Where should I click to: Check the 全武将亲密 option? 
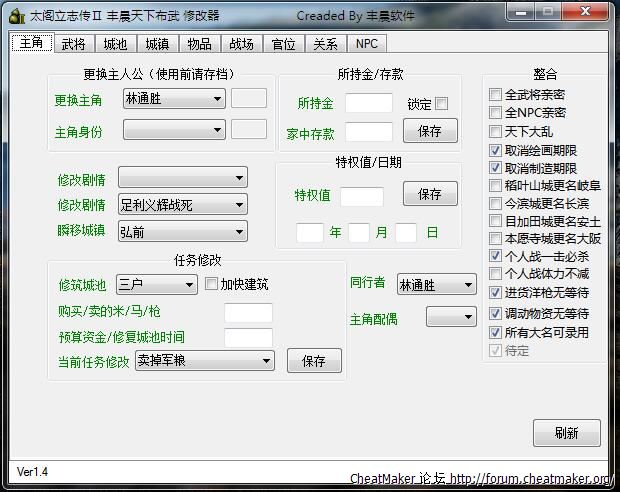[496, 94]
